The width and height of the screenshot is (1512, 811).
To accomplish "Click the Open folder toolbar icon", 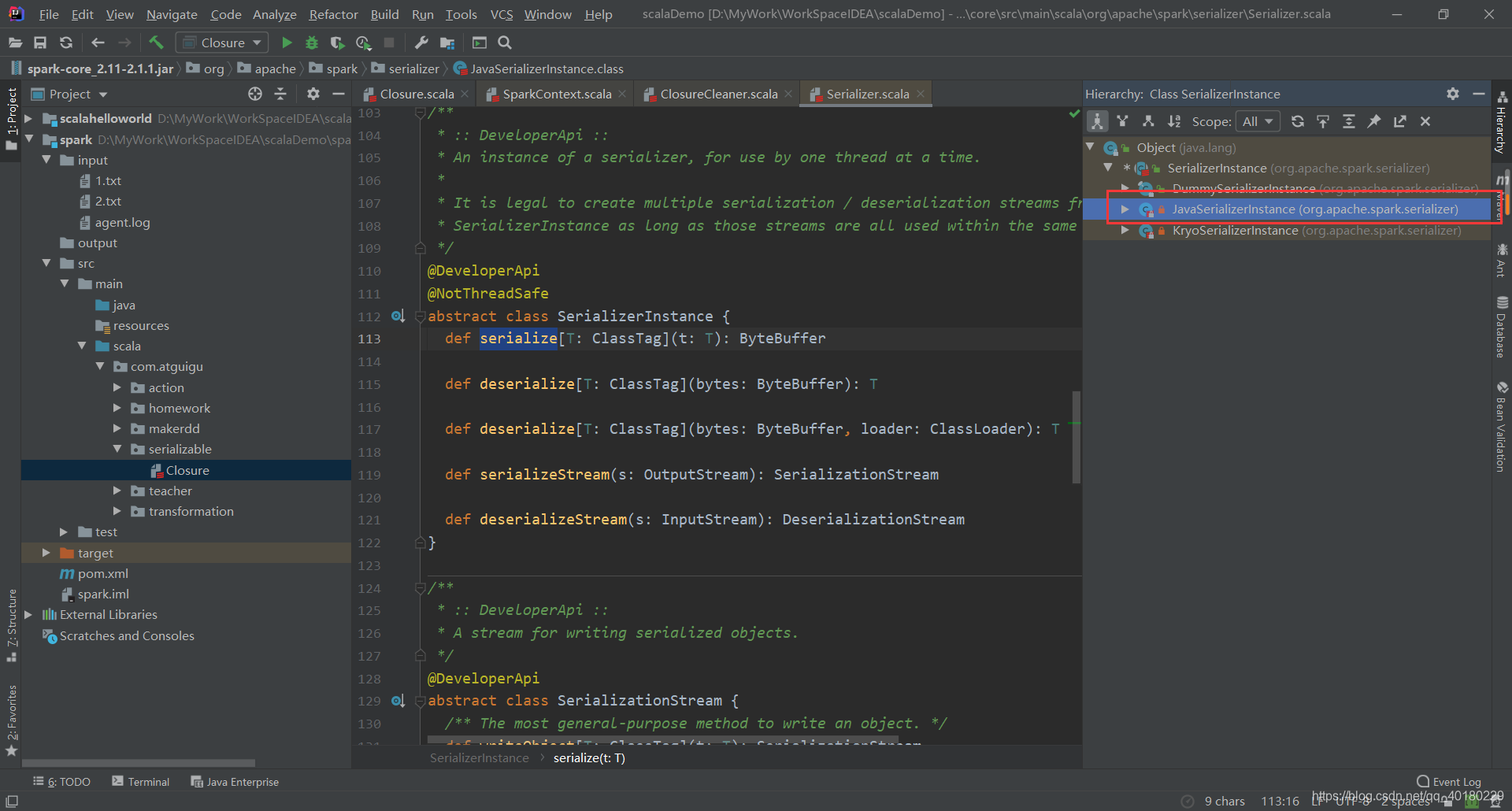I will pyautogui.click(x=15, y=43).
